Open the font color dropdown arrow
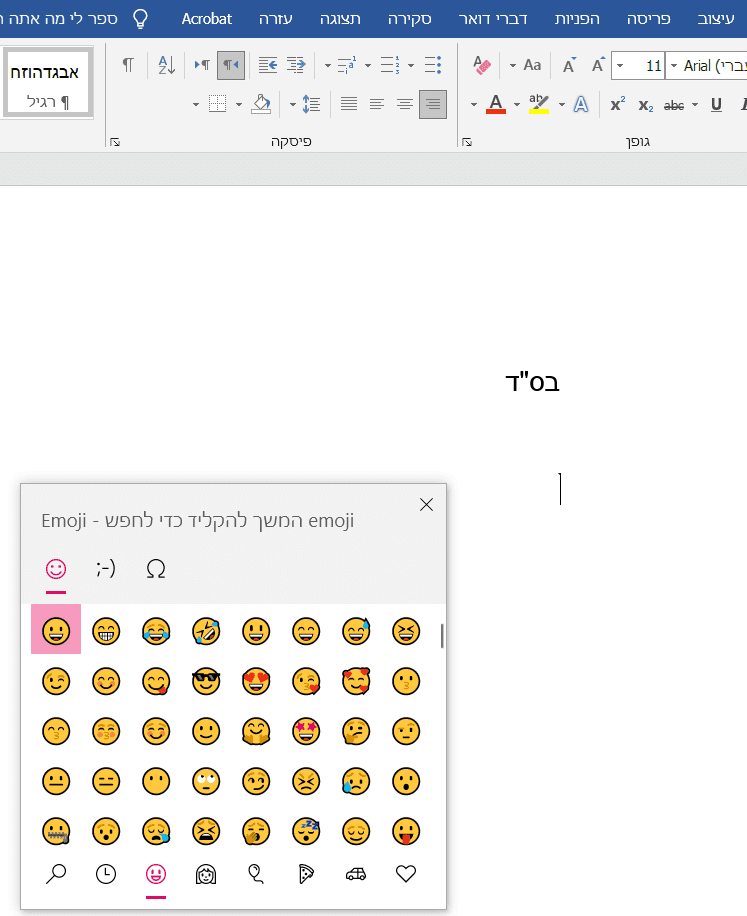The image size is (747, 916). click(x=474, y=105)
